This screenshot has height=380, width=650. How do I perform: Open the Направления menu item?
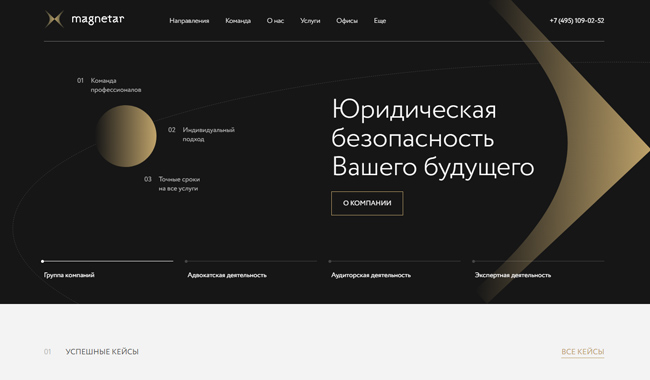click(189, 21)
